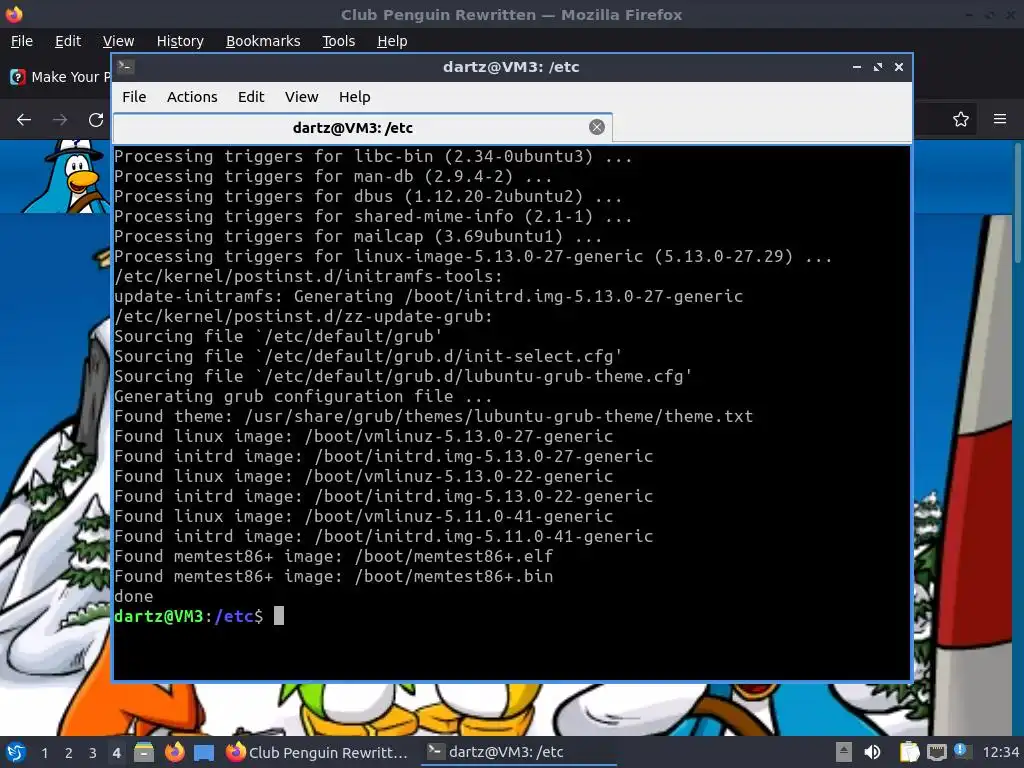Switch to virtual desktop 2

coord(69,752)
